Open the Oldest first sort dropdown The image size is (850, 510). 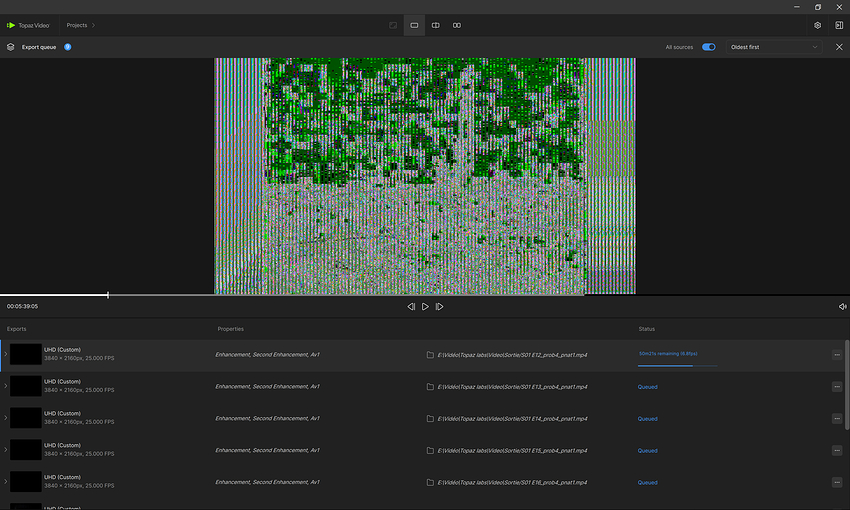(x=774, y=47)
